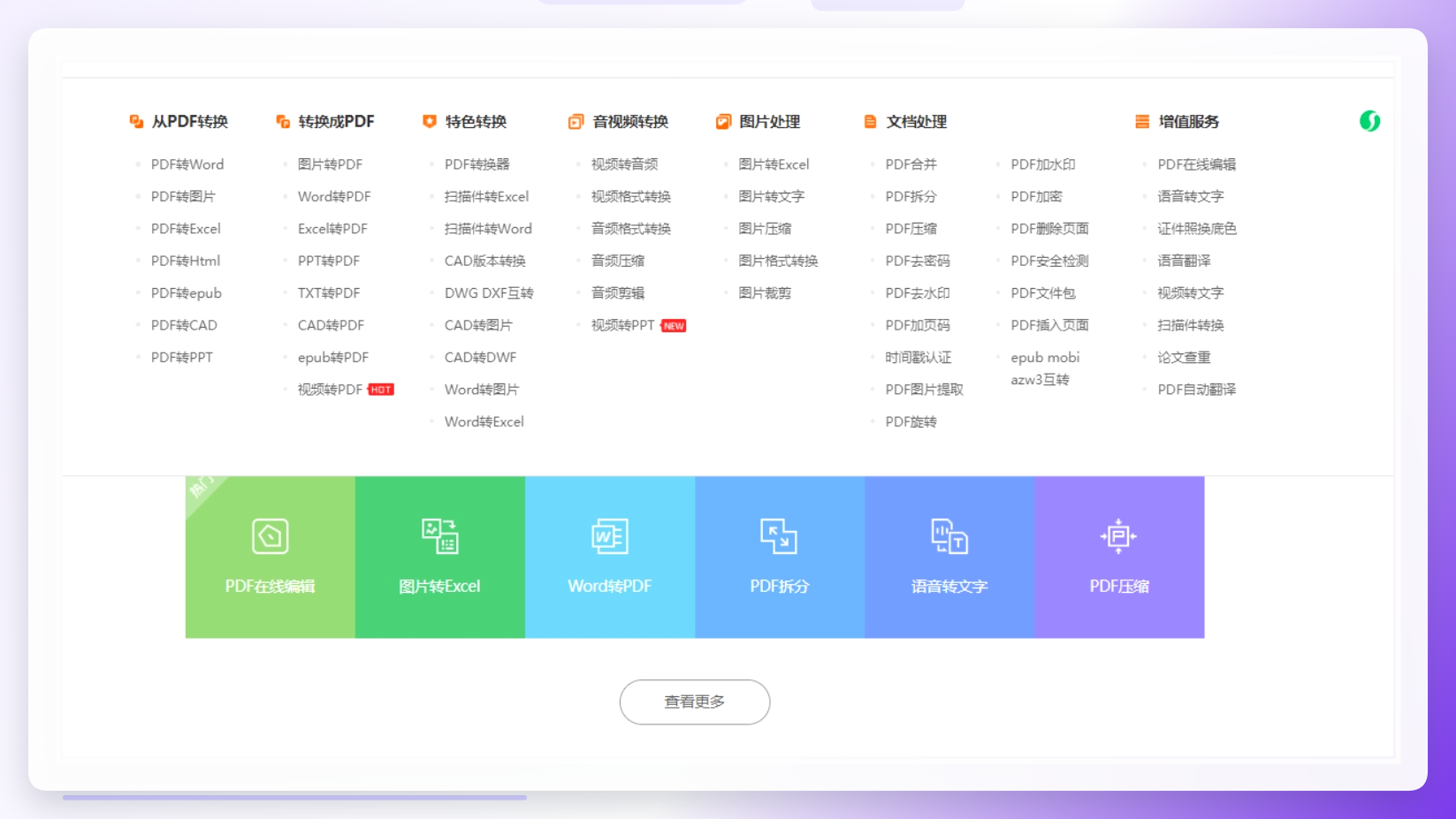Open the 语音转文字 tile
The image size is (1456, 819).
[x=949, y=557]
